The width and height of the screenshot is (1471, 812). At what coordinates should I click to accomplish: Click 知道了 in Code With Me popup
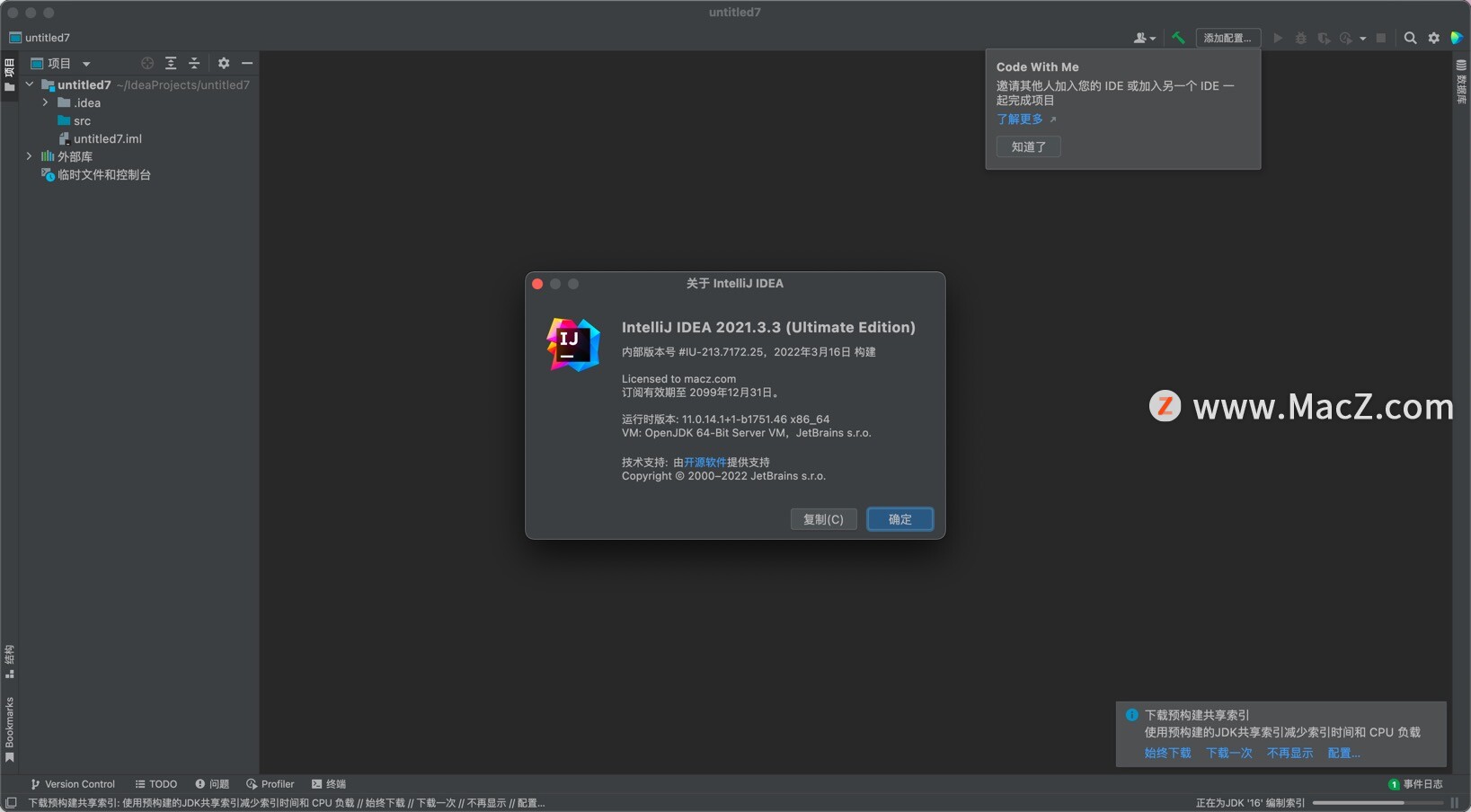(x=1029, y=146)
